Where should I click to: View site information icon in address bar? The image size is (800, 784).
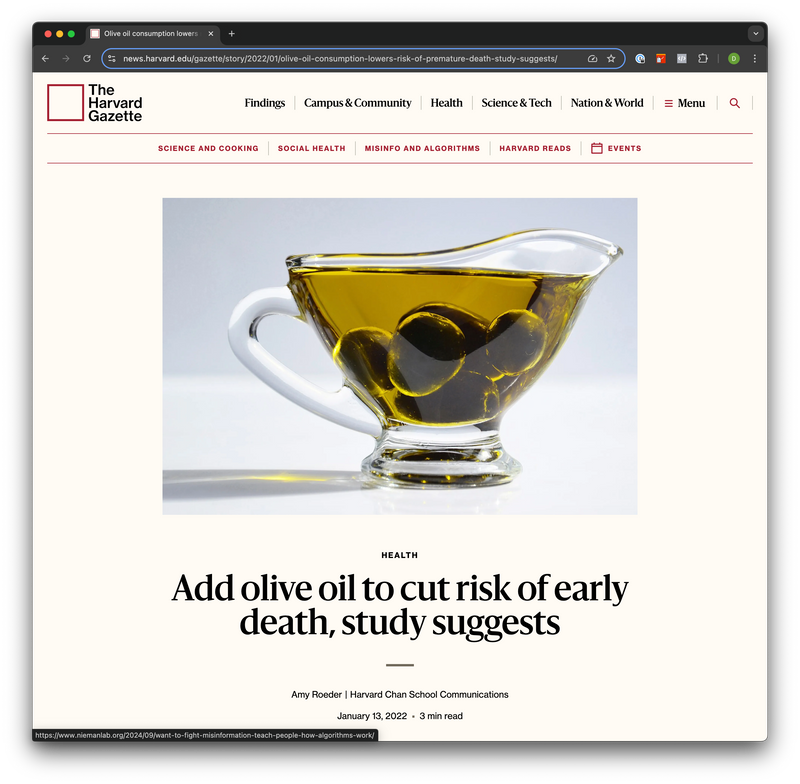112,59
